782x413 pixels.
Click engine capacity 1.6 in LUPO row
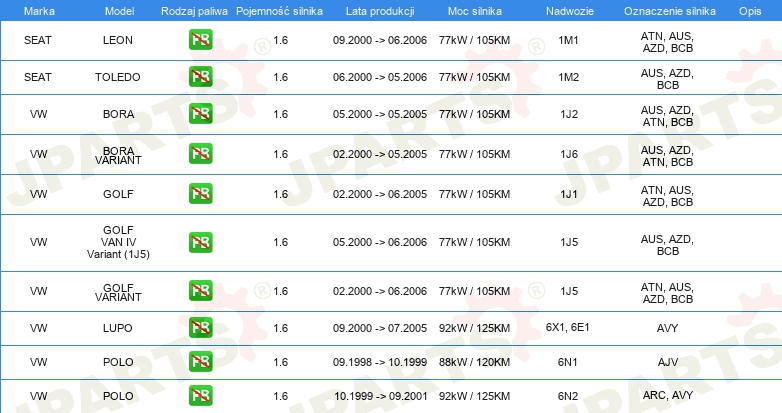click(280, 328)
